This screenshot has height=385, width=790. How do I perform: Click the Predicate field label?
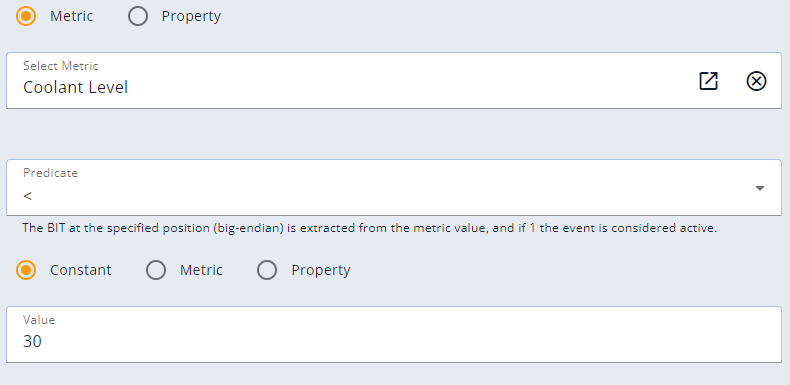click(x=50, y=173)
